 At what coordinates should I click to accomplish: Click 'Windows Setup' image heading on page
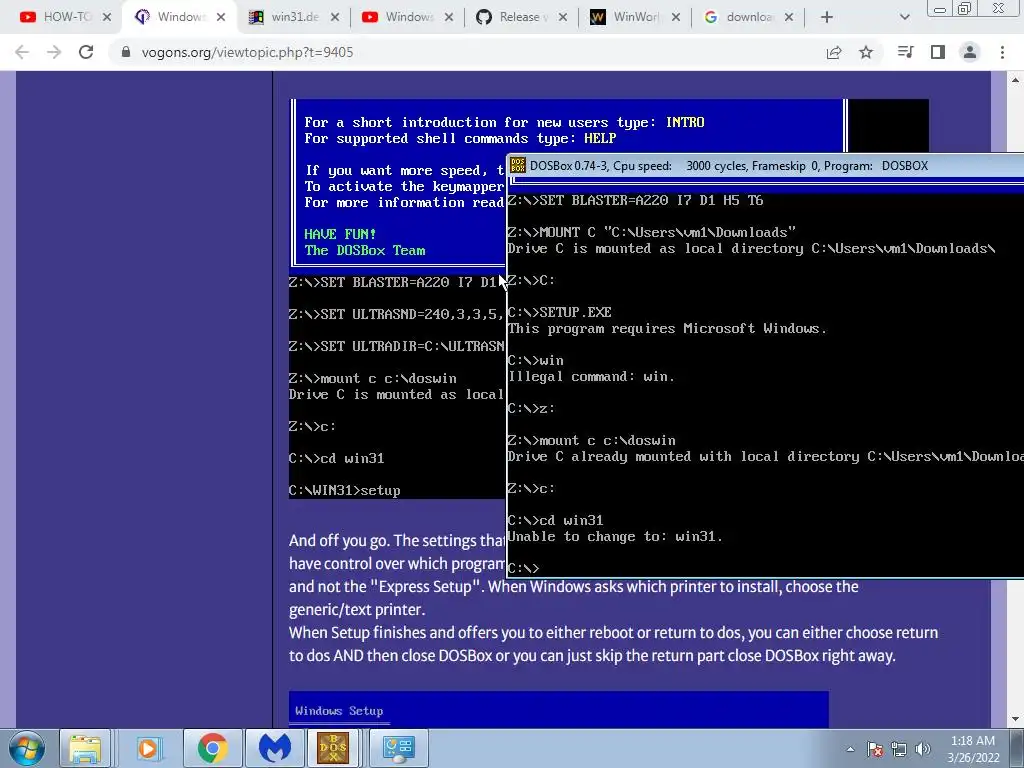tap(339, 711)
